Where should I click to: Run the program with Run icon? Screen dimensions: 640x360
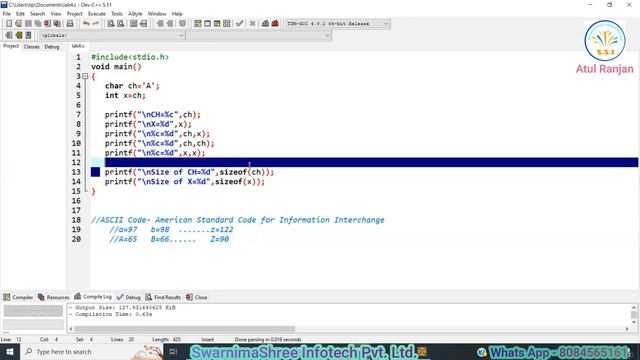tap(207, 24)
